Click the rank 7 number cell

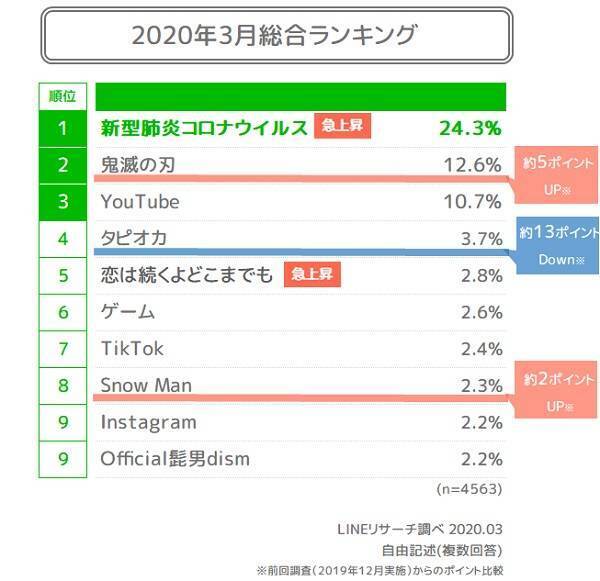point(62,349)
